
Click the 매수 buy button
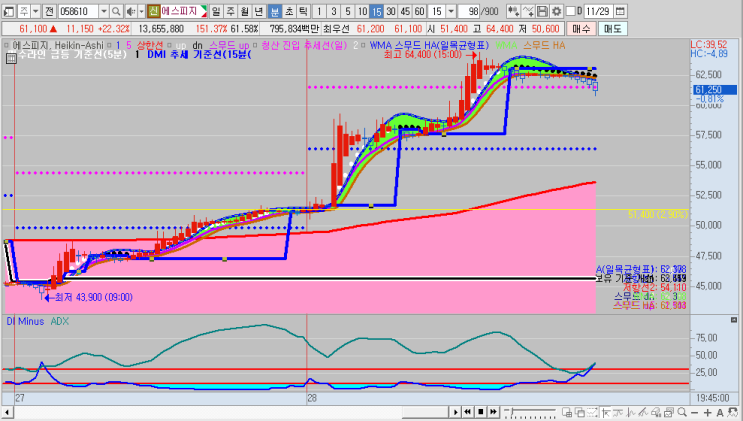581,29
